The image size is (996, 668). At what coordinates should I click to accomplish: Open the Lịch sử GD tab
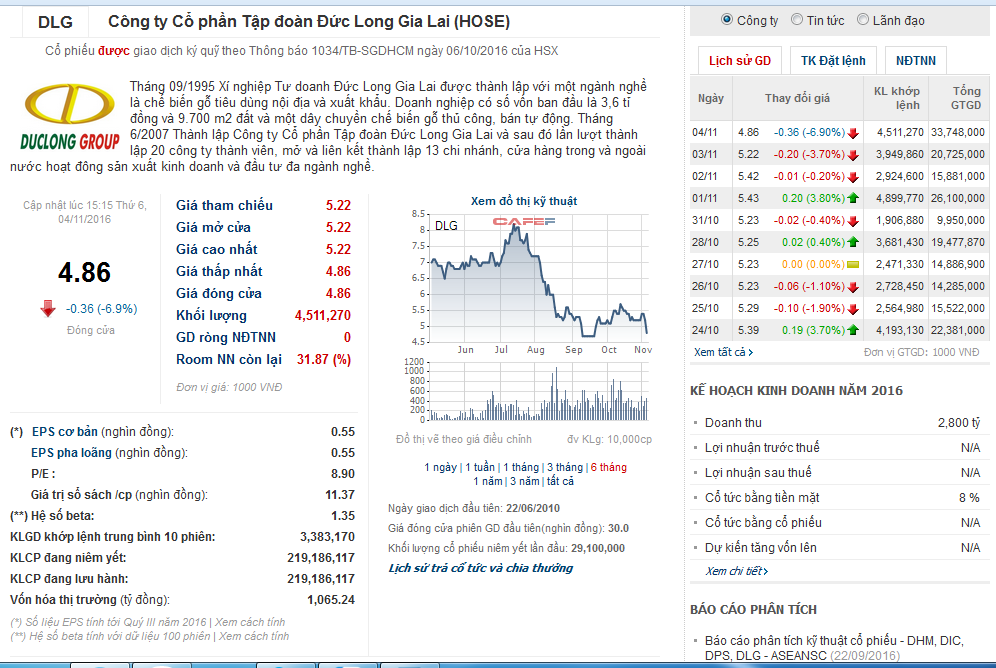point(739,60)
